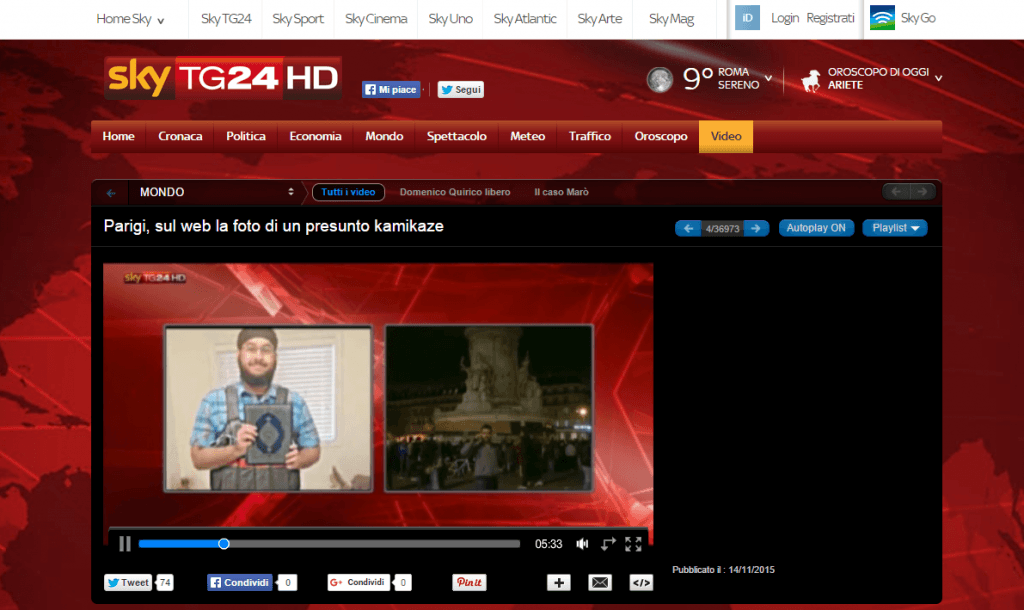The image size is (1024, 610).
Task: Select Tutti i video tab
Action: click(348, 192)
